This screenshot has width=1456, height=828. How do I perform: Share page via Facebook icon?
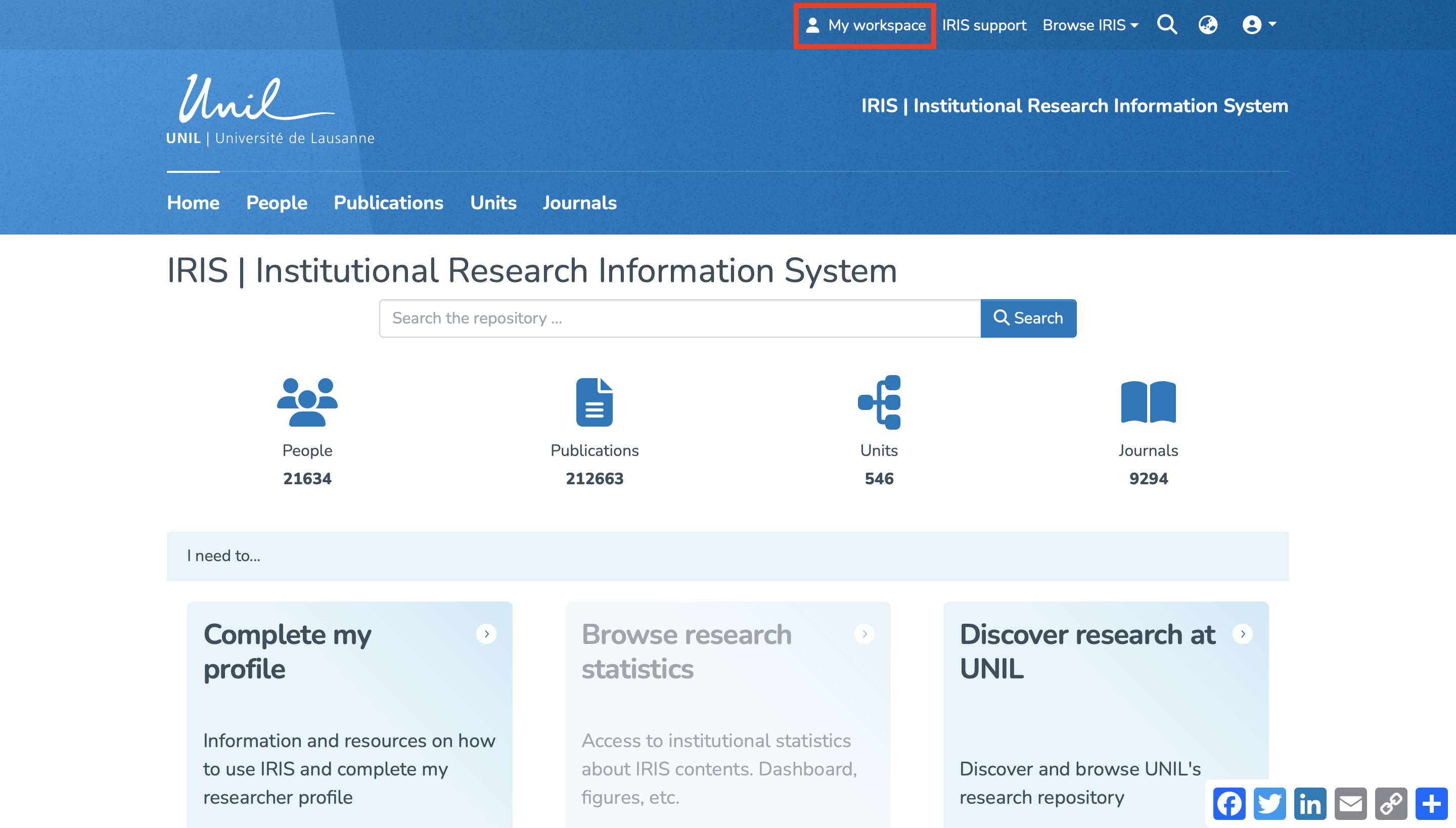pyautogui.click(x=1229, y=804)
